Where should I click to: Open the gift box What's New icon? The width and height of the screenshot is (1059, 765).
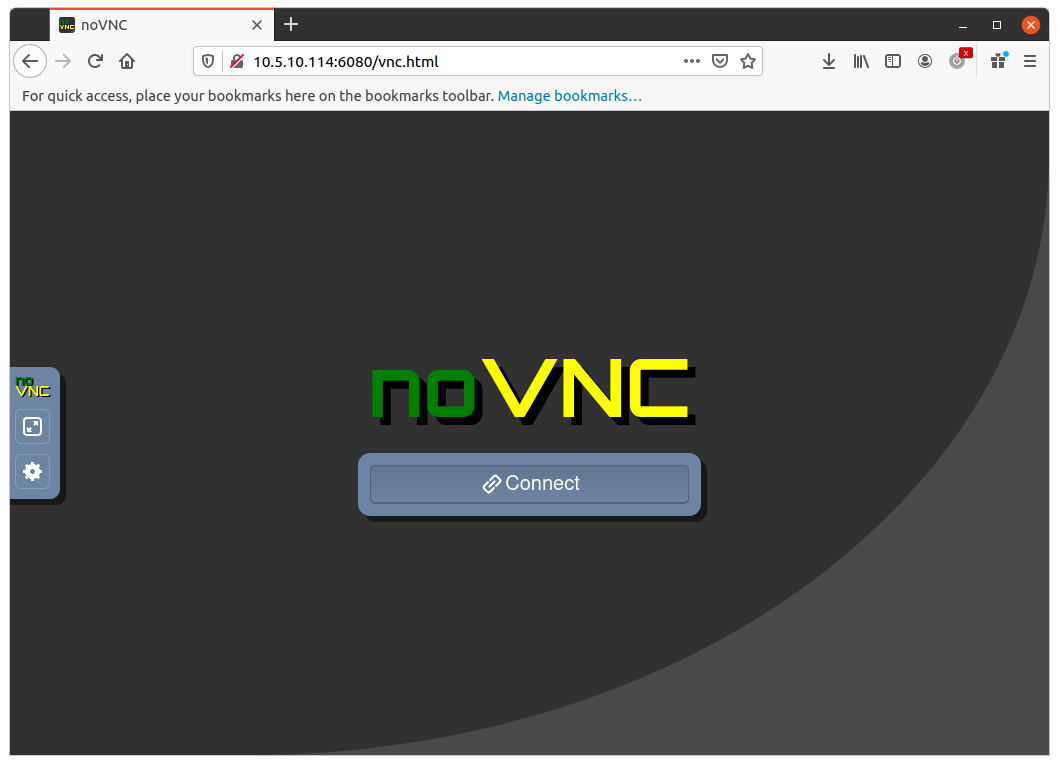(999, 61)
